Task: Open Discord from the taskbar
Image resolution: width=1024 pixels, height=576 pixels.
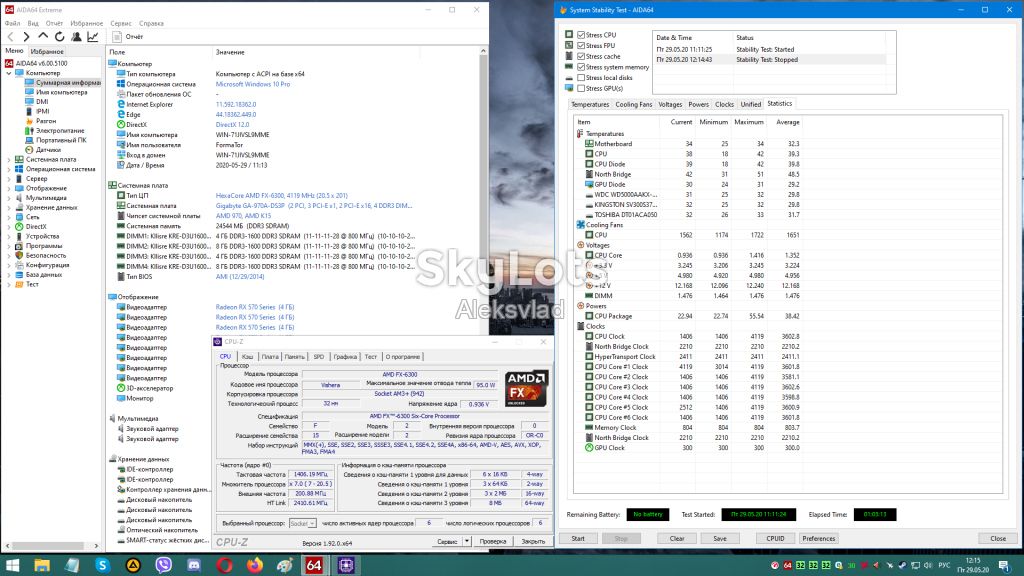Action: pyautogui.click(x=194, y=565)
